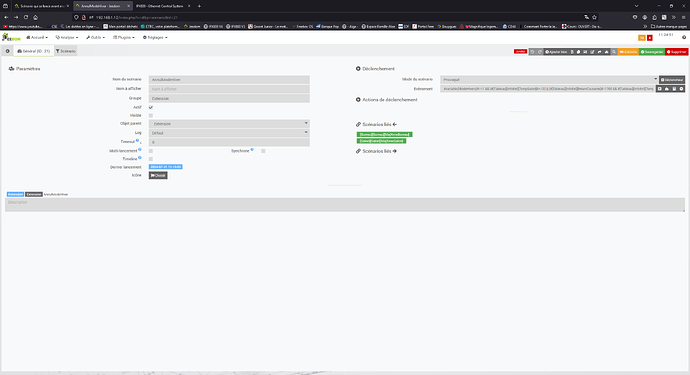
Task: Click the Multi-lancement help icon
Action: click(140, 150)
